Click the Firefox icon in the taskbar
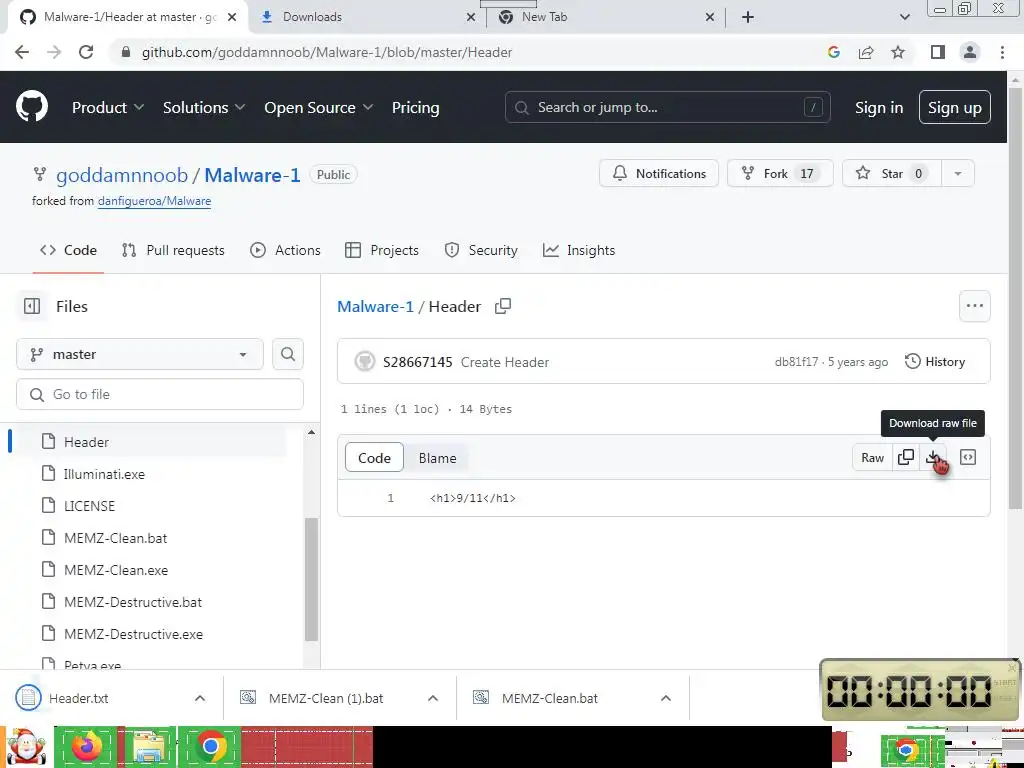This screenshot has width=1024, height=768. [x=86, y=746]
